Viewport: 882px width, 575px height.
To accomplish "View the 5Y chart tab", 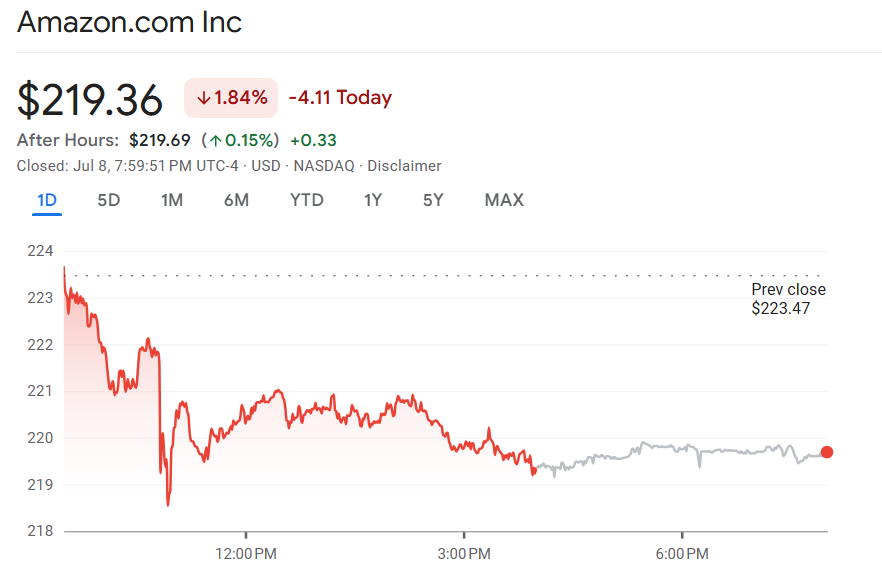I will coord(433,200).
